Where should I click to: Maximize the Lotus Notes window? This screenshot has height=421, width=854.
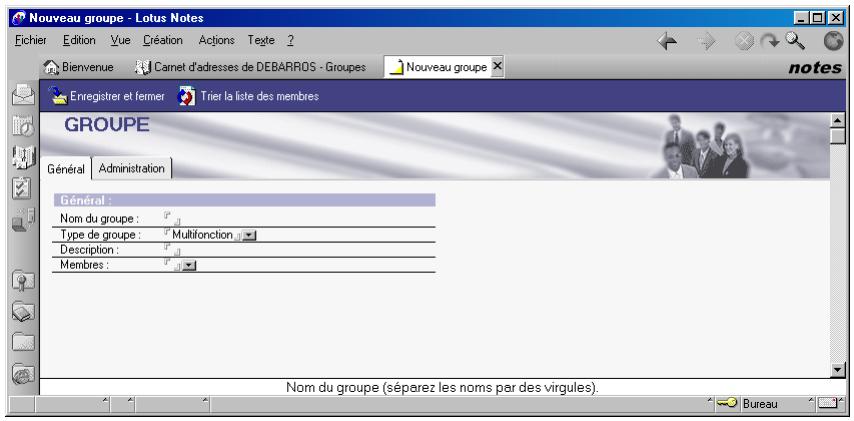[x=818, y=18]
